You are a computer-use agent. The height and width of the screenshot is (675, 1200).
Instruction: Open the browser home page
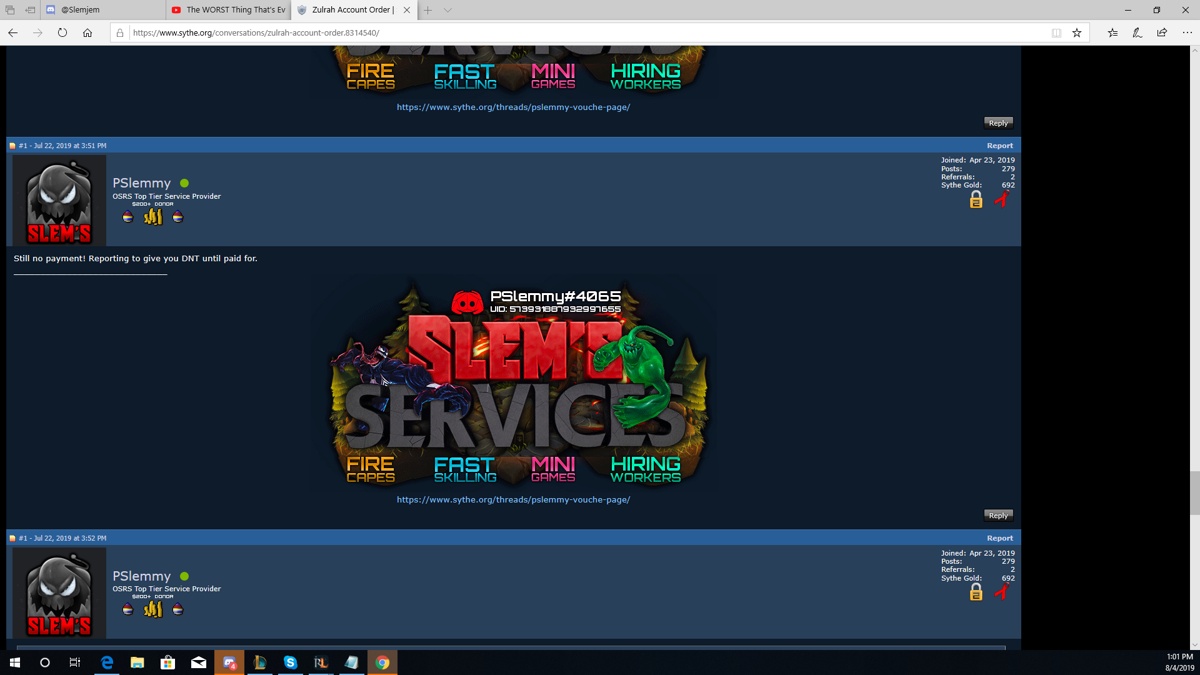click(87, 33)
